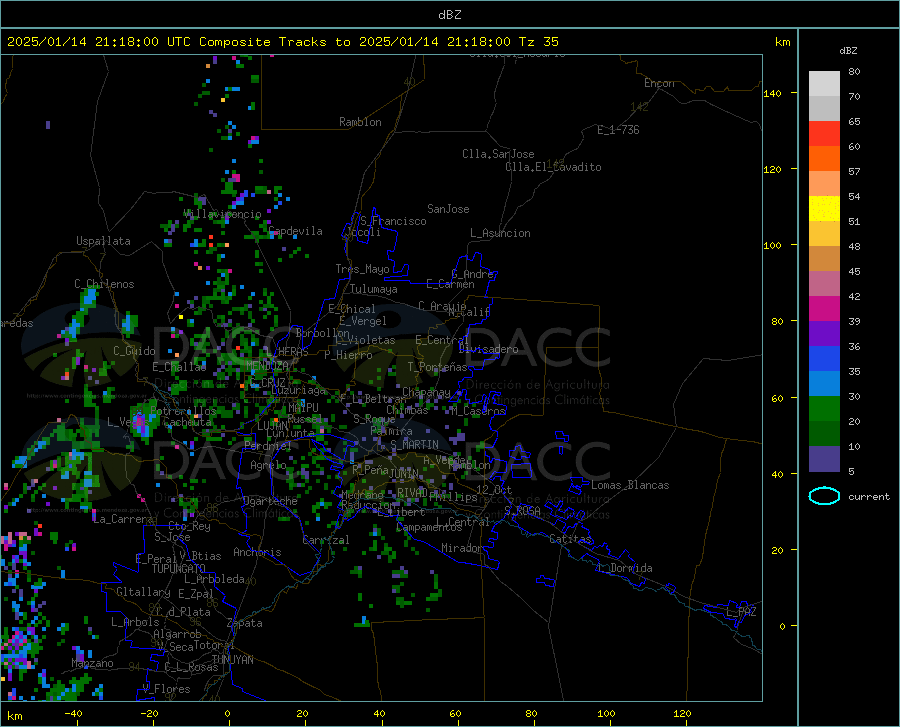900x727 pixels.
Task: Click the 'Manzano' place label
Action: pyautogui.click(x=92, y=663)
